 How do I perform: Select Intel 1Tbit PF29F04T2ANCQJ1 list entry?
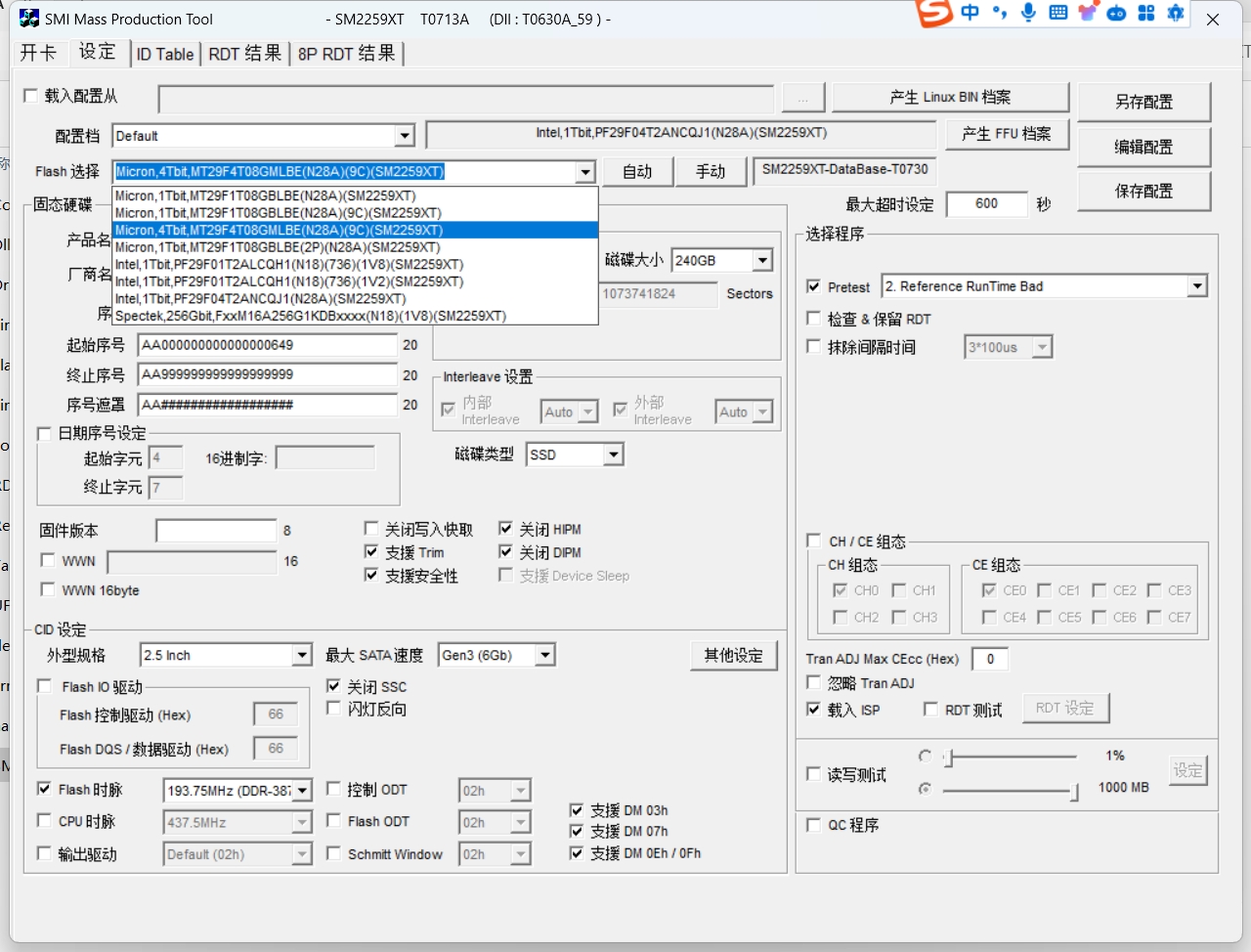tap(355, 298)
